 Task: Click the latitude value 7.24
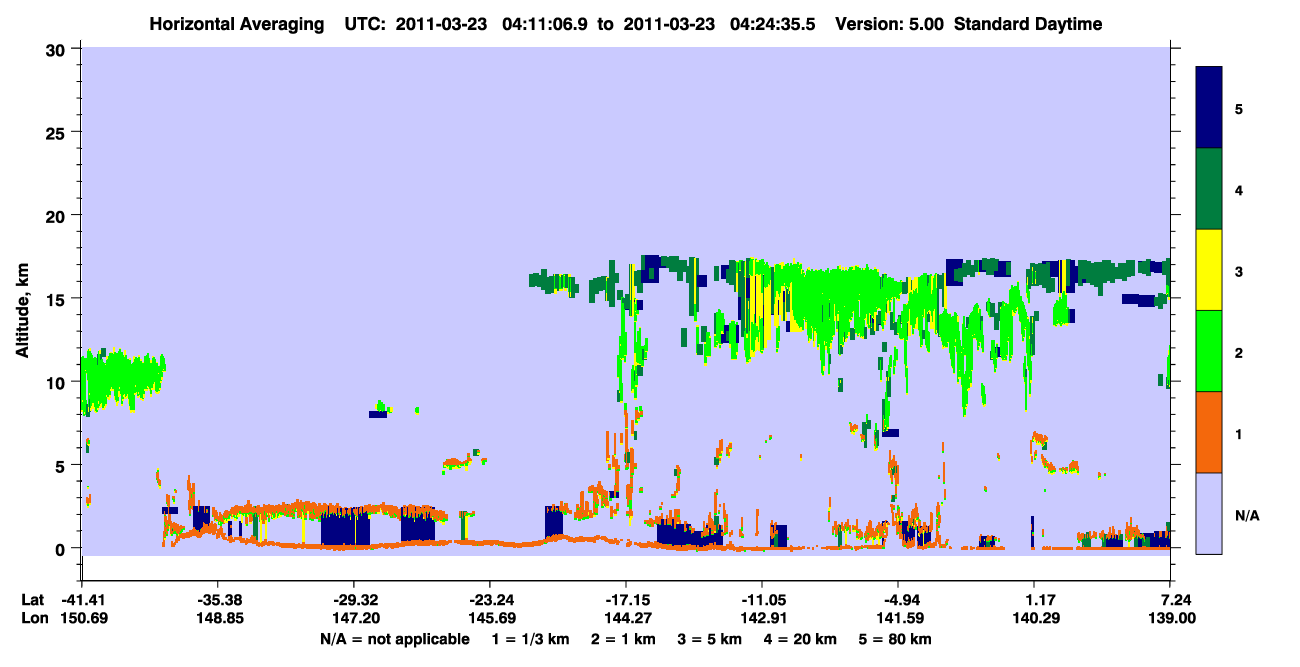[x=1171, y=600]
